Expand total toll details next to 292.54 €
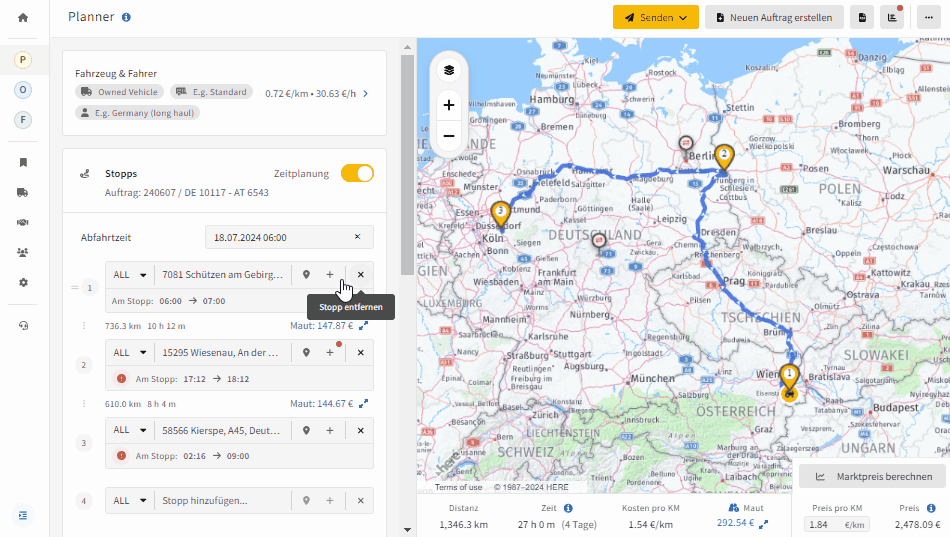This screenshot has height=537, width=950. coord(763,524)
